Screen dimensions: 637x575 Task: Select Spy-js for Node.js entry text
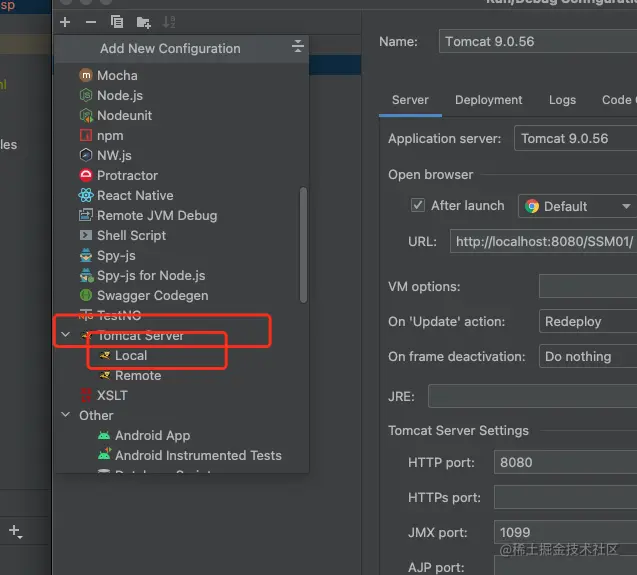click(151, 276)
